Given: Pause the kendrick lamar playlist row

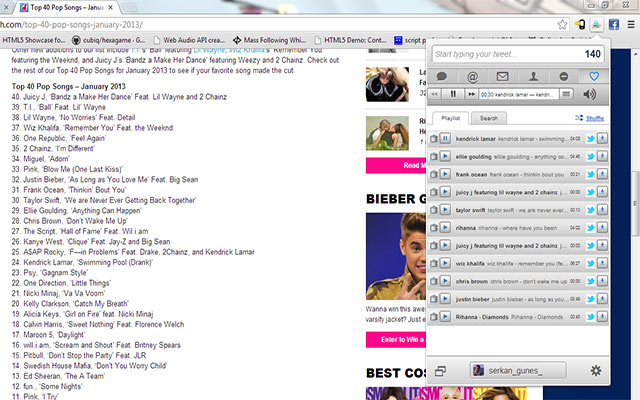Looking at the screenshot, I should (x=445, y=138).
